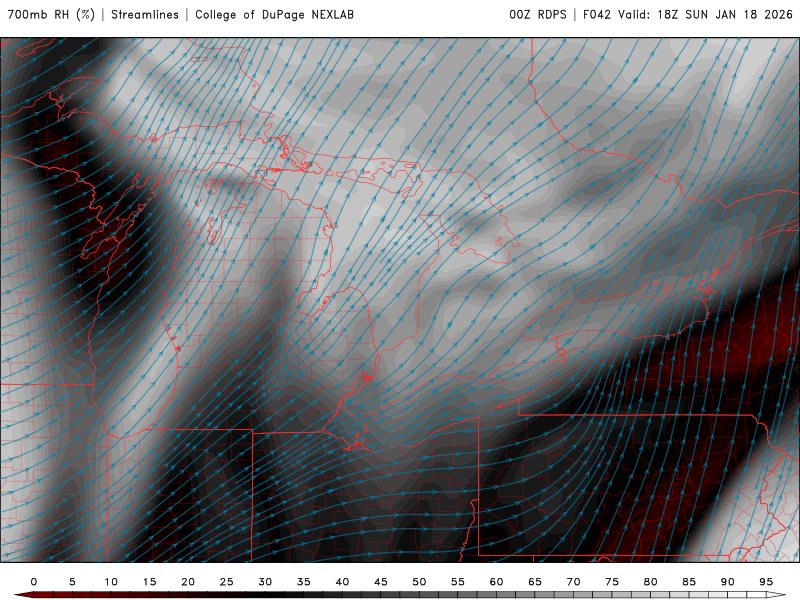The image size is (800, 600).
Task: Select the "F042" forecast hour text
Action: click(596, 15)
